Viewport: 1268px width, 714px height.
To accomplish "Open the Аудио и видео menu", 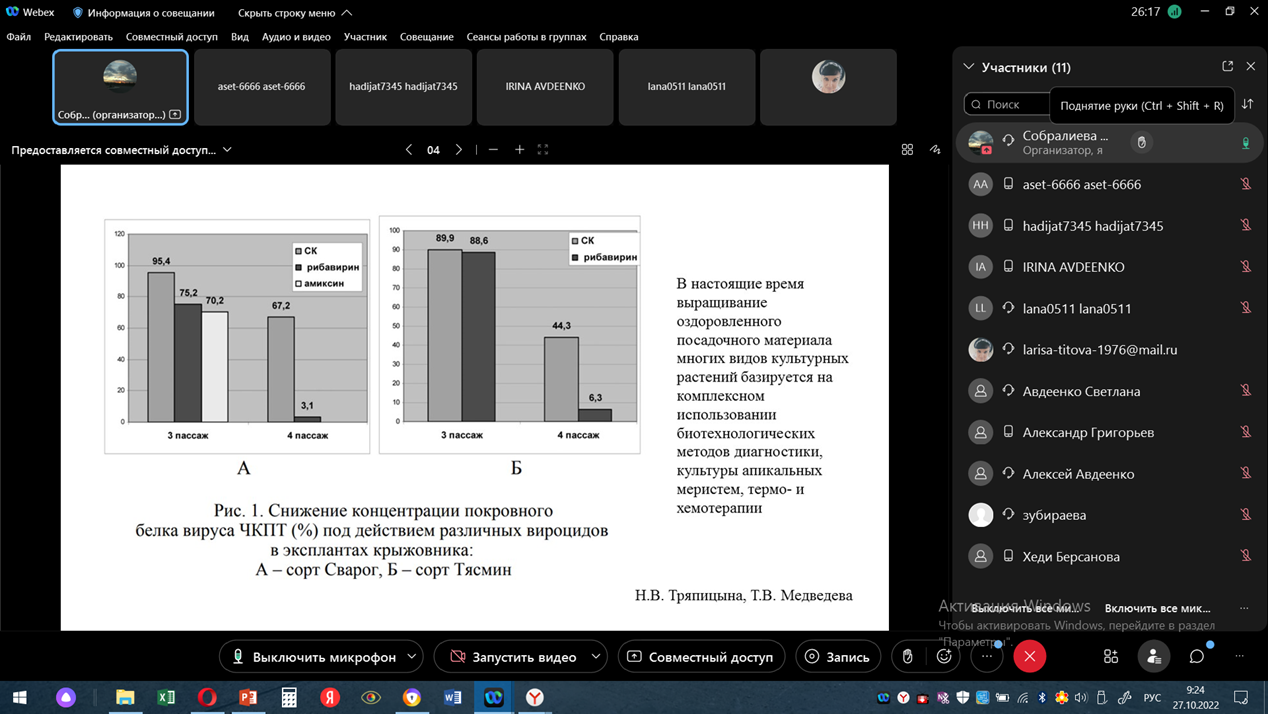I will [x=296, y=37].
